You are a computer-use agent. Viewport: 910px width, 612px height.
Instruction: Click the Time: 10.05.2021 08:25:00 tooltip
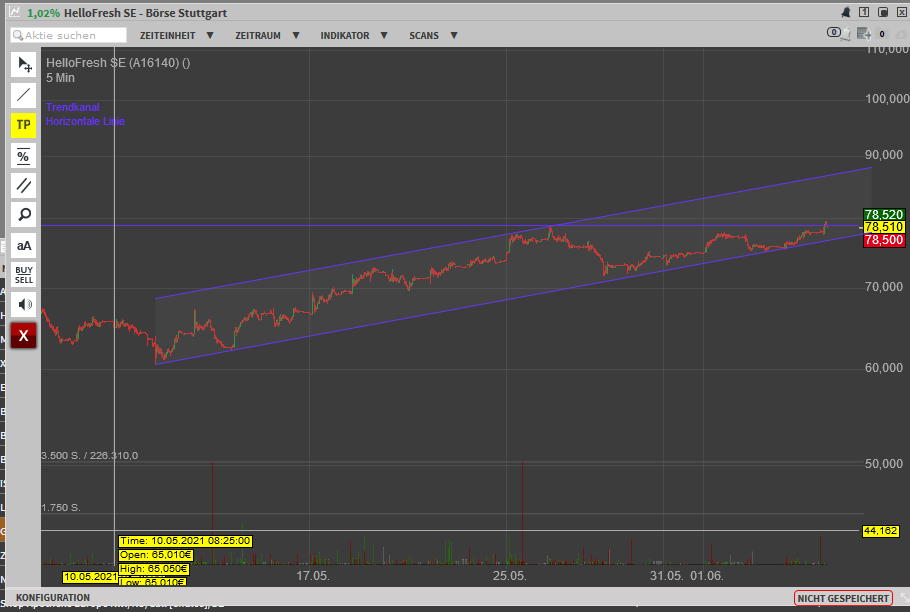pyautogui.click(x=185, y=541)
